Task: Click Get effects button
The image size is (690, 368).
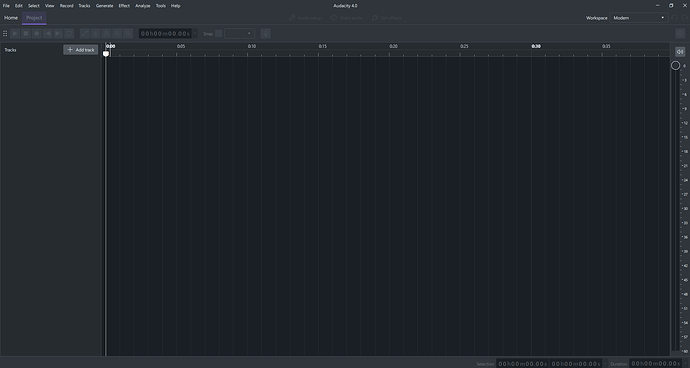Action: [386, 18]
